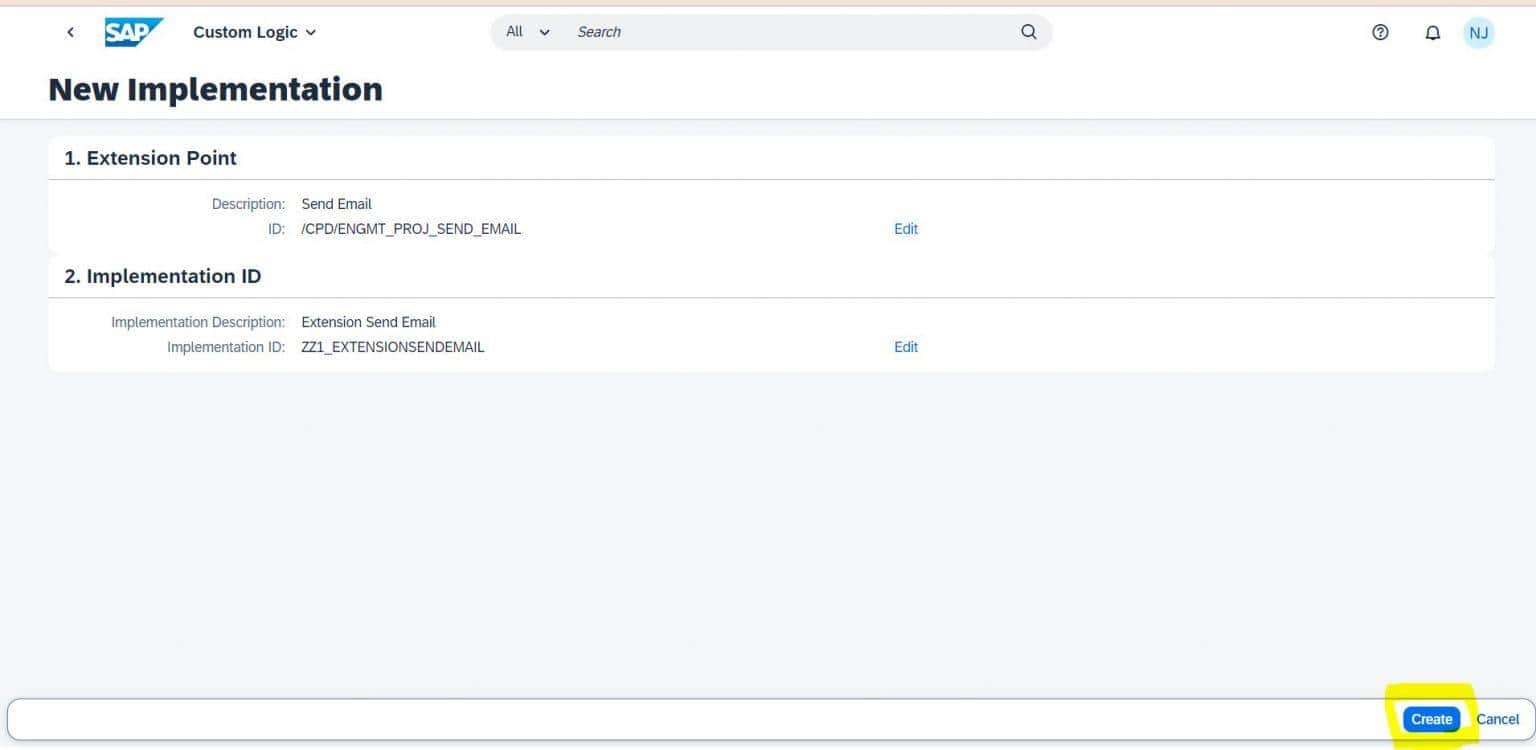This screenshot has height=750, width=1536.
Task: Edit the Send Email extension point
Action: [x=905, y=229]
